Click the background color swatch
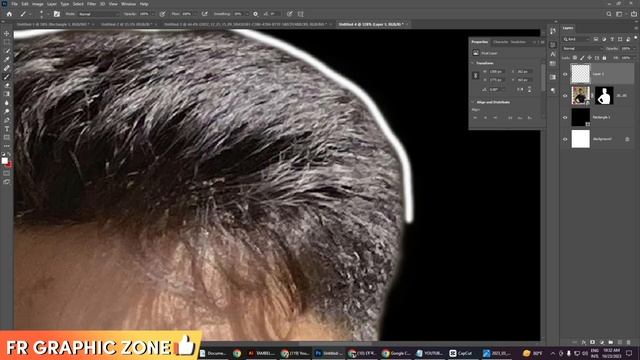 (9, 164)
